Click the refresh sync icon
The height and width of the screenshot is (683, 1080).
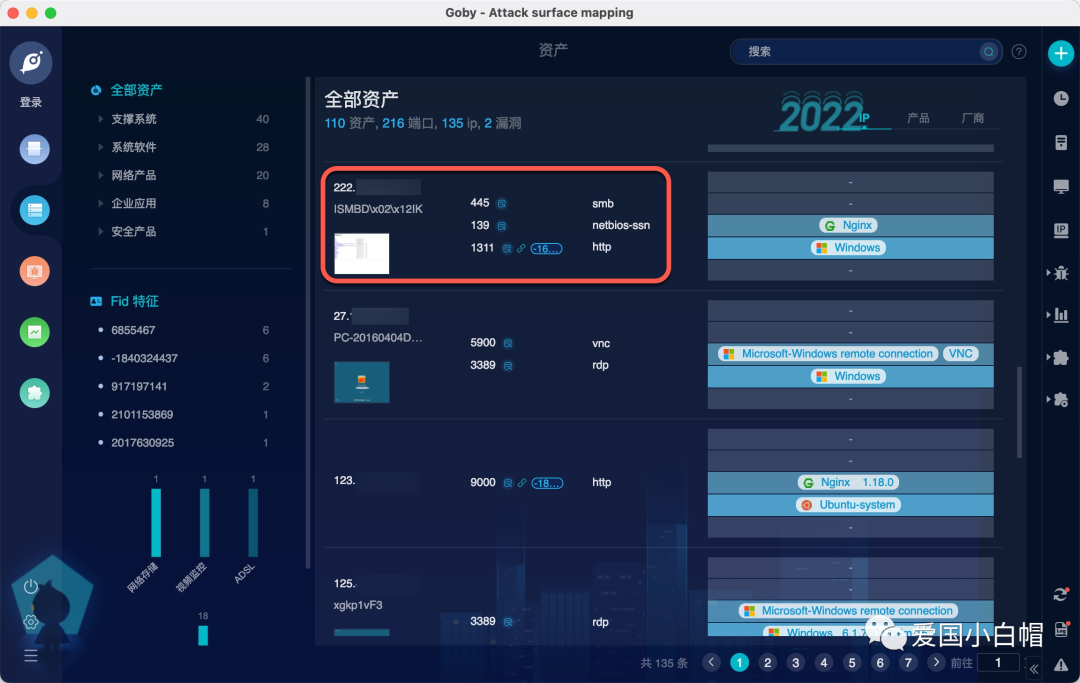click(x=1061, y=594)
